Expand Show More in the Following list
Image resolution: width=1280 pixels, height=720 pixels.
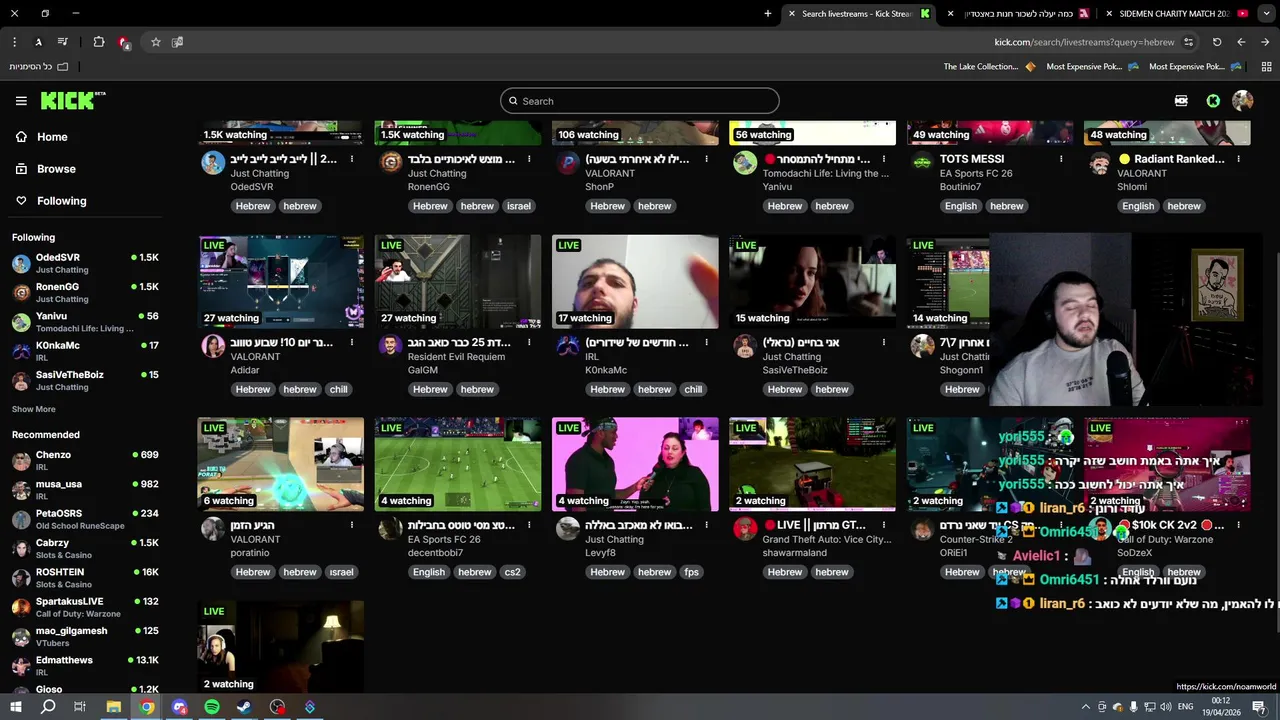34,409
